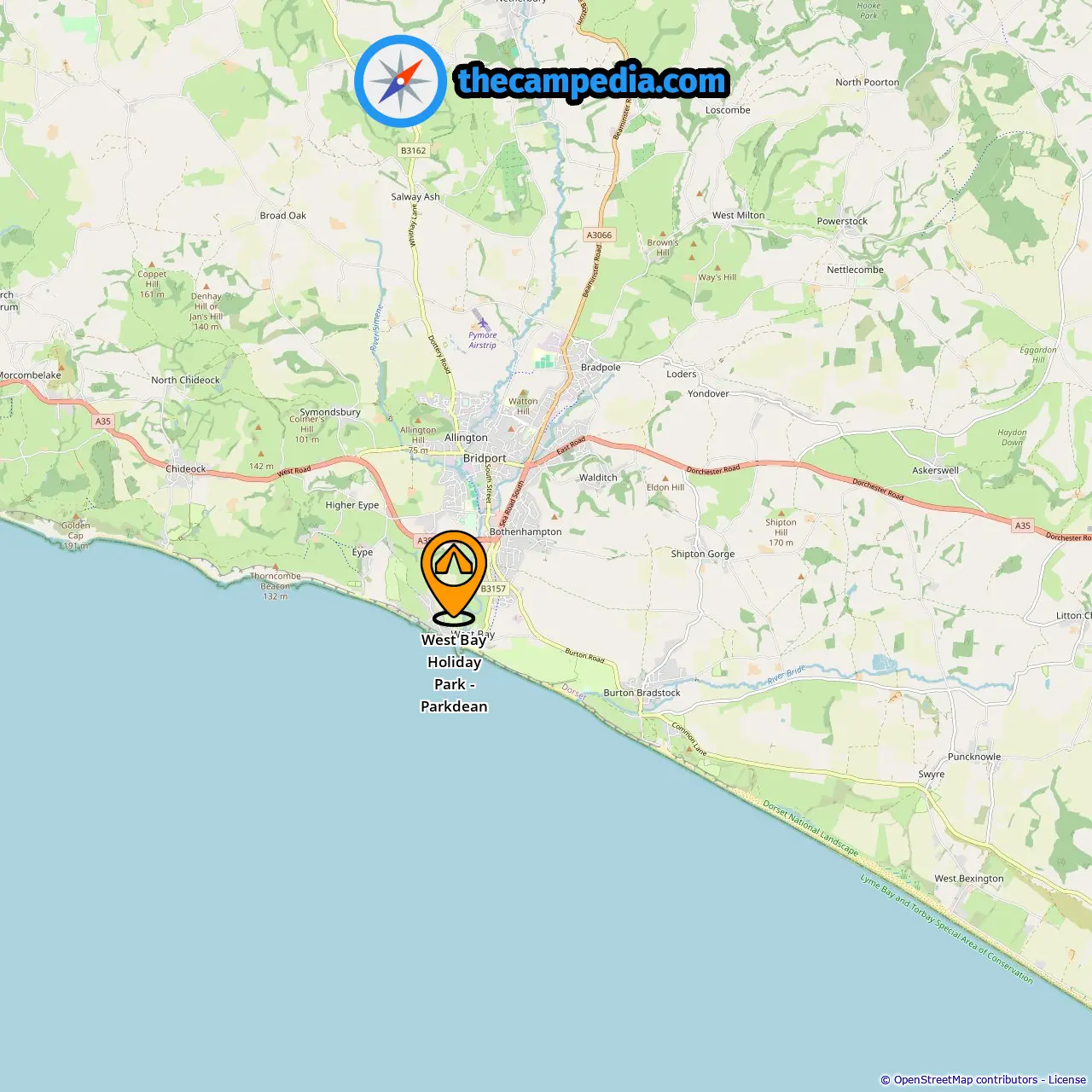This screenshot has height=1092, width=1092.
Task: Select the West Bay Holiday Park label
Action: 454,673
